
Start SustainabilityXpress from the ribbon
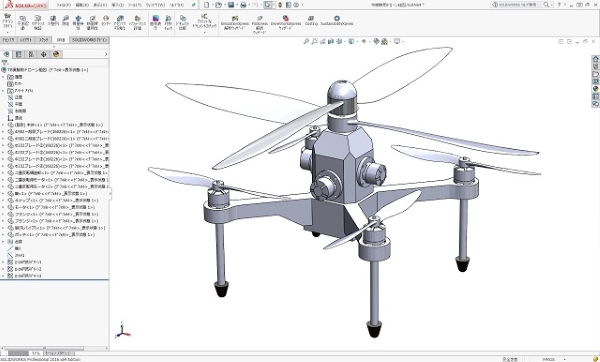[x=337, y=21]
